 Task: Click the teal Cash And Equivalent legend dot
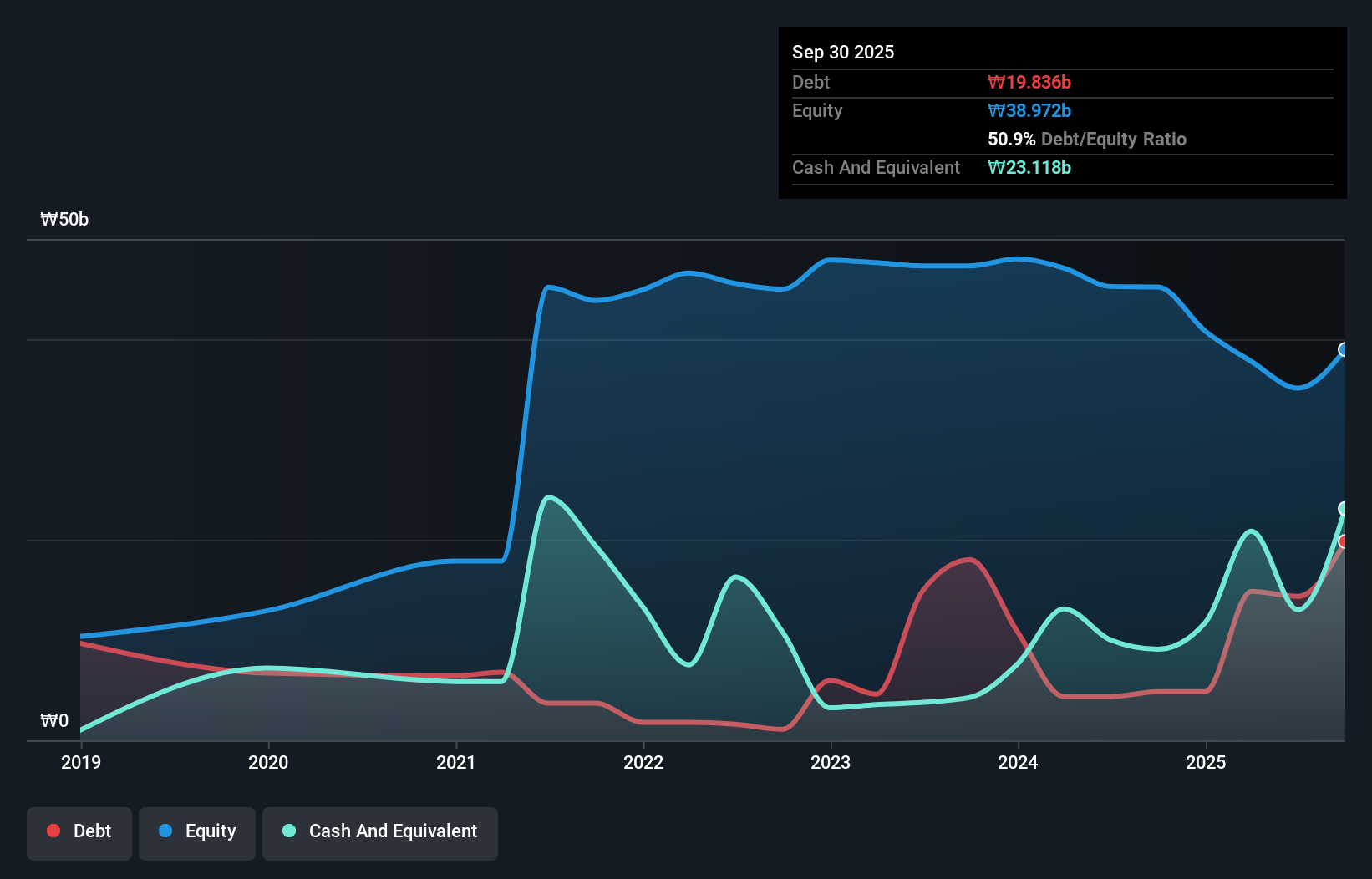point(288,831)
